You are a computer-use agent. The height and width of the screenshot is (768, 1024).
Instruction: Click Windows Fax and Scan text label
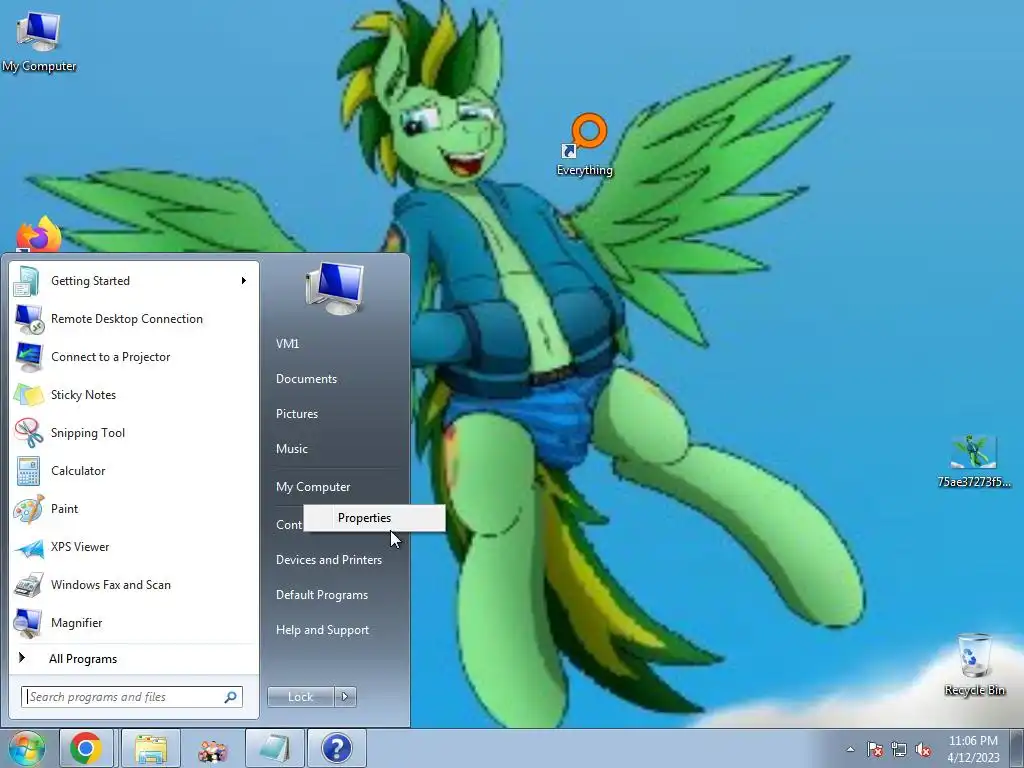pyautogui.click(x=111, y=585)
